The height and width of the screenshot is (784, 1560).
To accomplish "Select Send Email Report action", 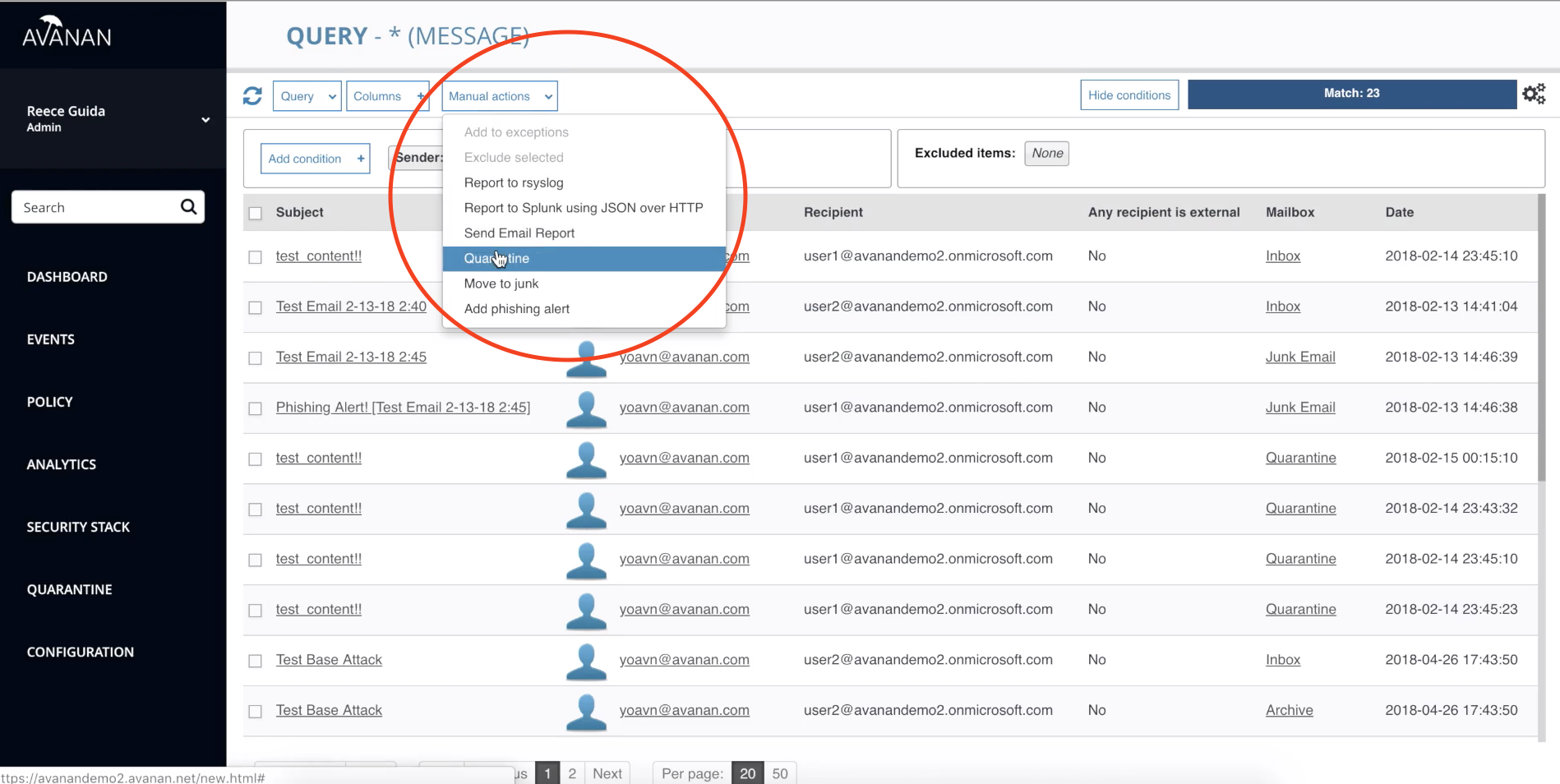I will pyautogui.click(x=584, y=233).
